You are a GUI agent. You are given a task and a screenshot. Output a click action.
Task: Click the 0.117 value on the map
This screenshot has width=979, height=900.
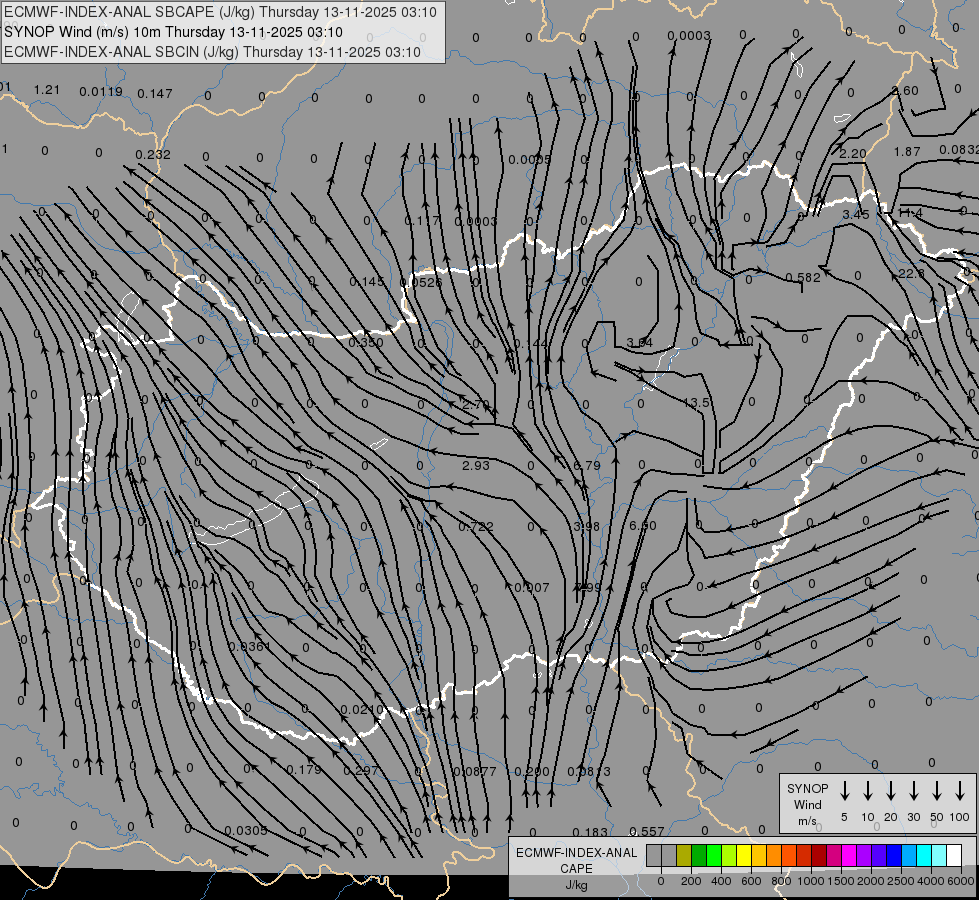pos(422,220)
